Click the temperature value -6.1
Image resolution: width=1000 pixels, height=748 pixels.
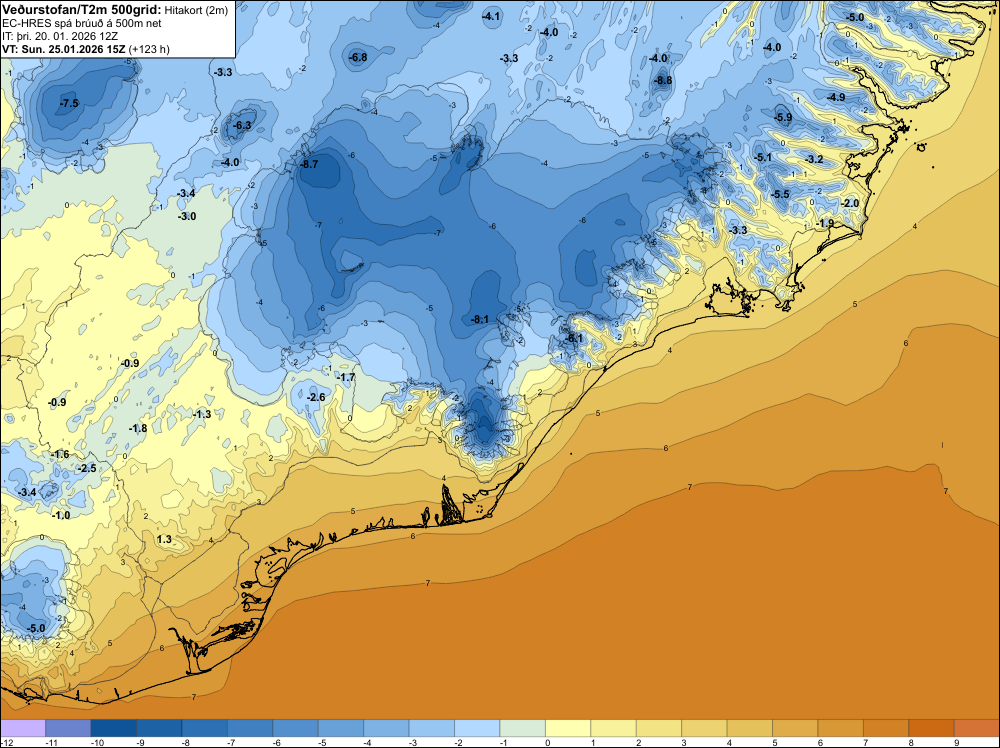tap(574, 339)
